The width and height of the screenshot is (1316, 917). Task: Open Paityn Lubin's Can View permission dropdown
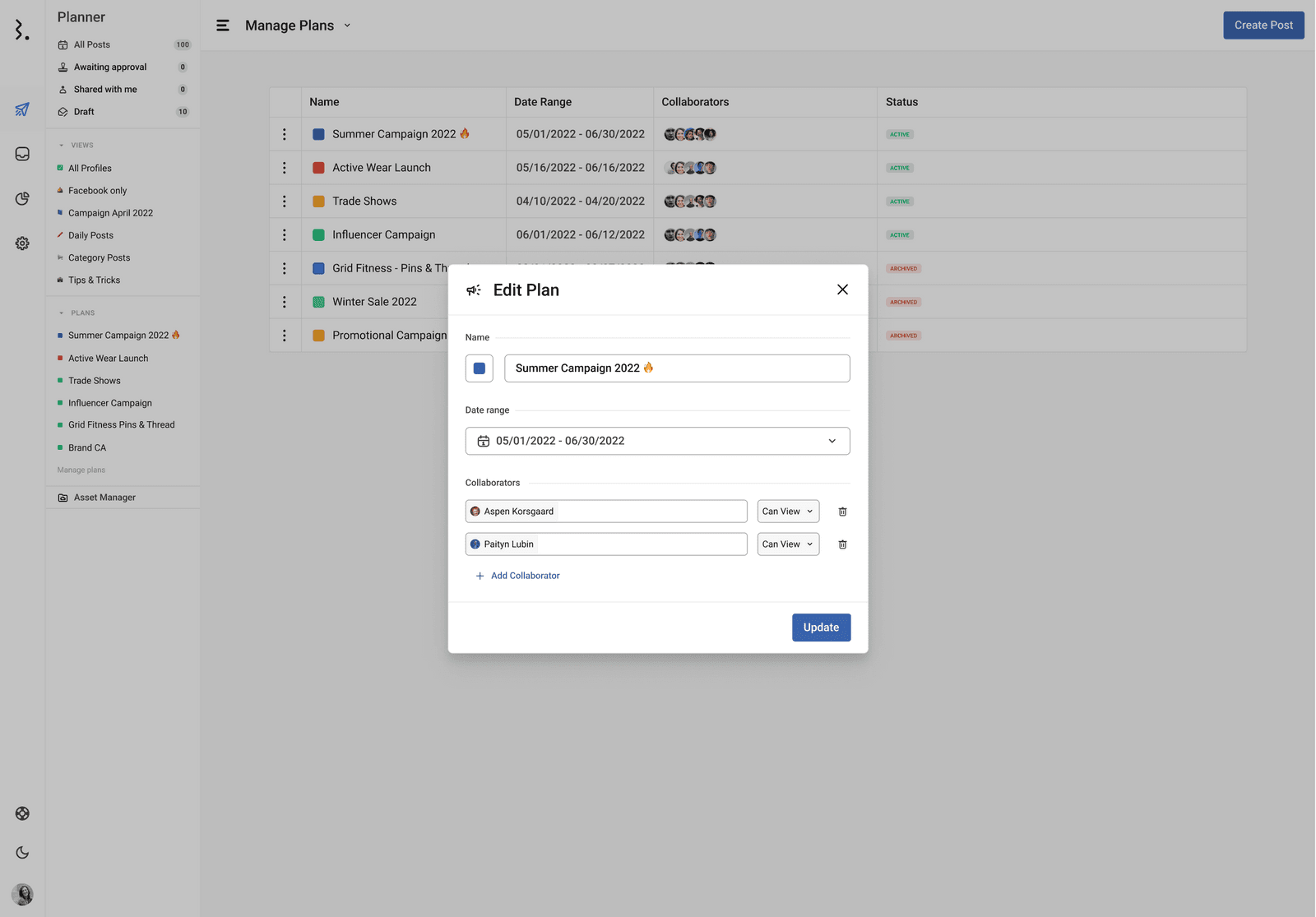[x=787, y=544]
